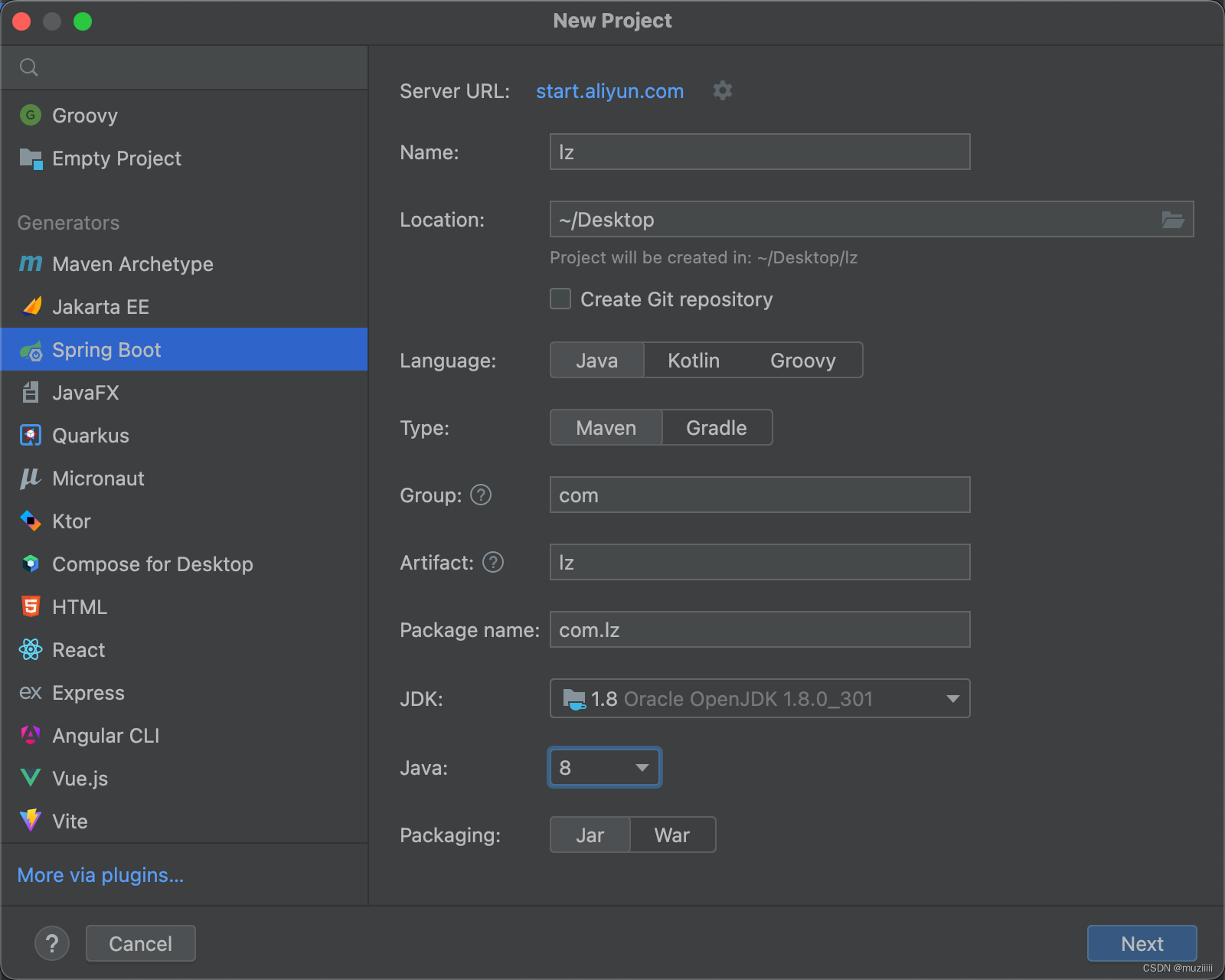This screenshot has width=1225, height=980.
Task: Select Kotlin as the language
Action: (693, 360)
